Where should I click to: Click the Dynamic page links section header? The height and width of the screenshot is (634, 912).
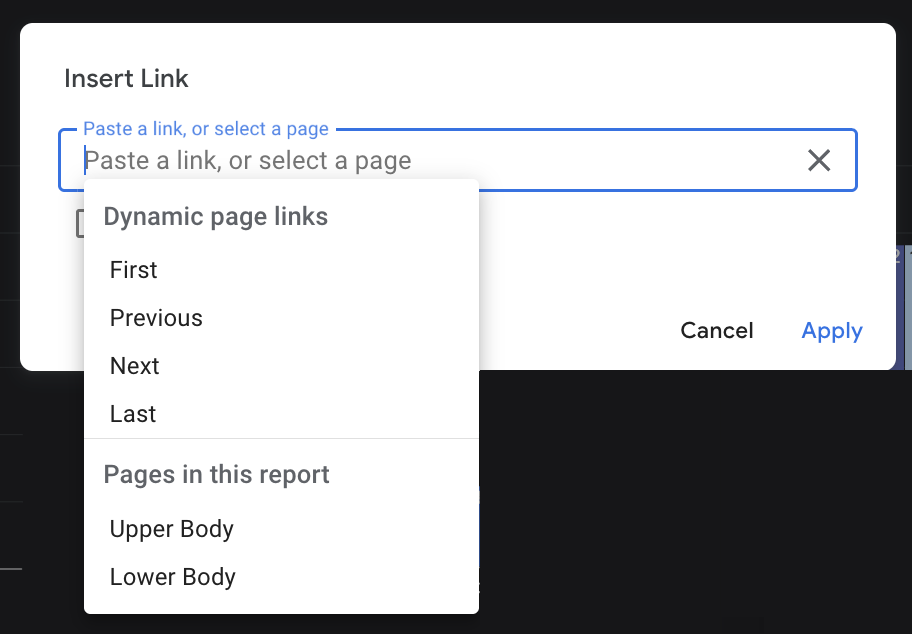pyautogui.click(x=216, y=217)
